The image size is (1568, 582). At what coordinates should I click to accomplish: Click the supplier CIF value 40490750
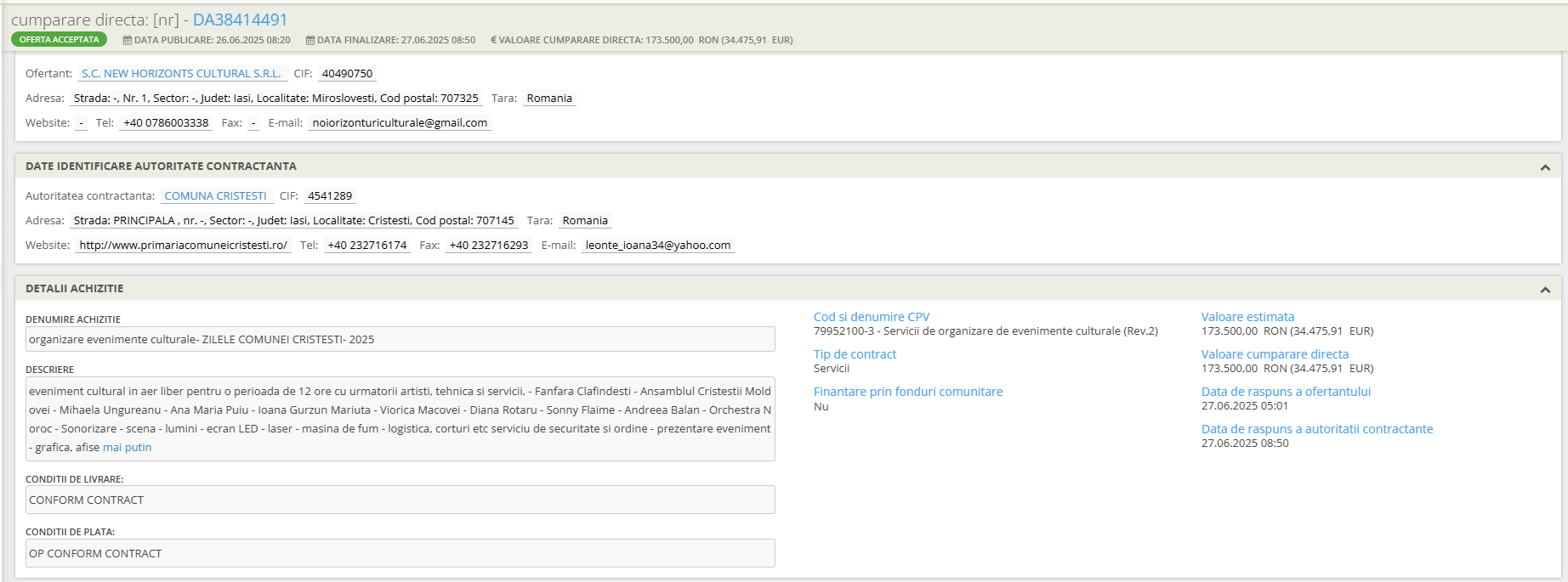coord(347,74)
